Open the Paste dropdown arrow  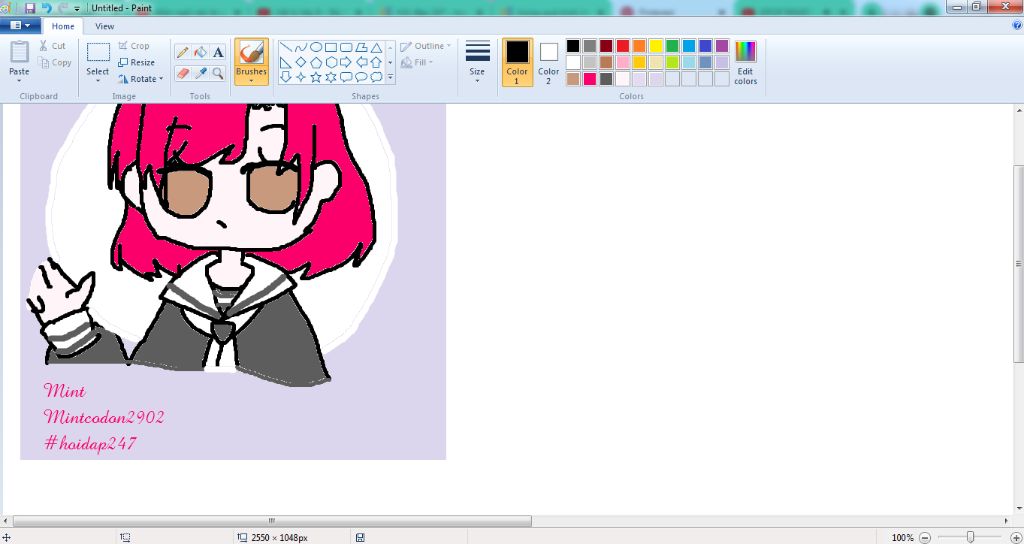coord(20,80)
